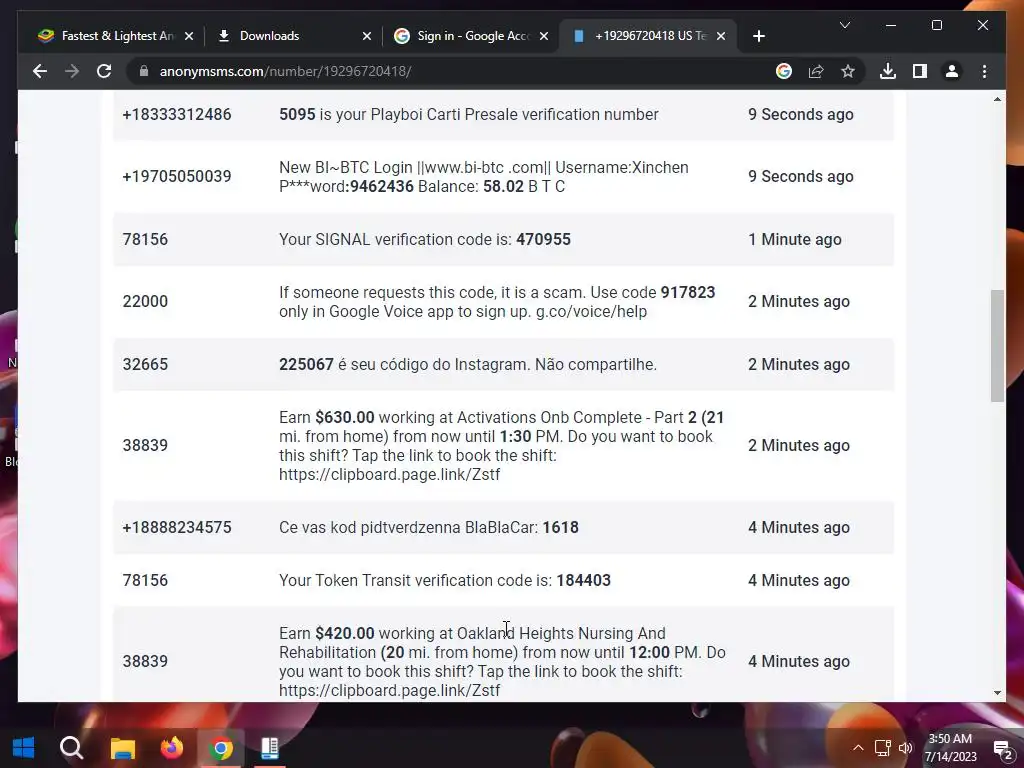Viewport: 1024px width, 768px height.
Task: Click the Earn $420.00 Oakland Heights message
Action: point(502,662)
